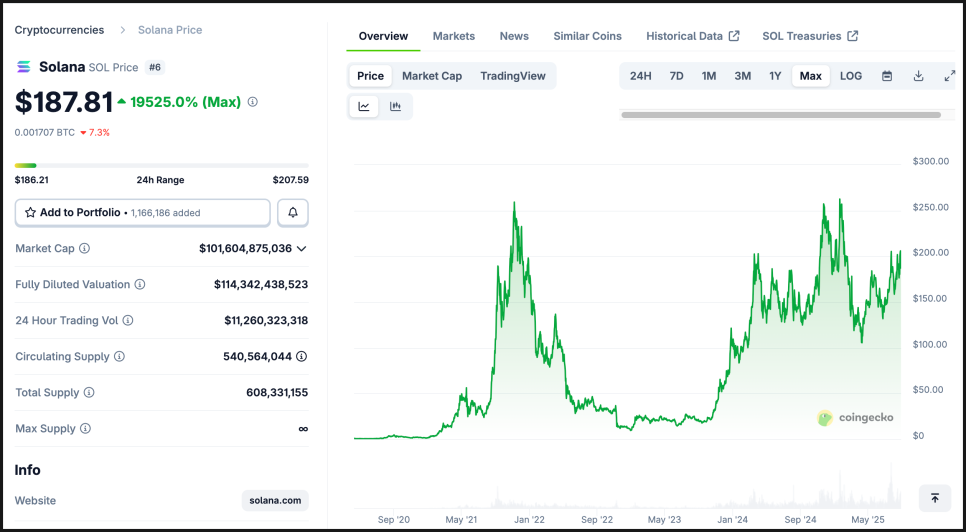Image resolution: width=966 pixels, height=532 pixels.
Task: Click the 0.001707 BTC value
Action: click(44, 132)
